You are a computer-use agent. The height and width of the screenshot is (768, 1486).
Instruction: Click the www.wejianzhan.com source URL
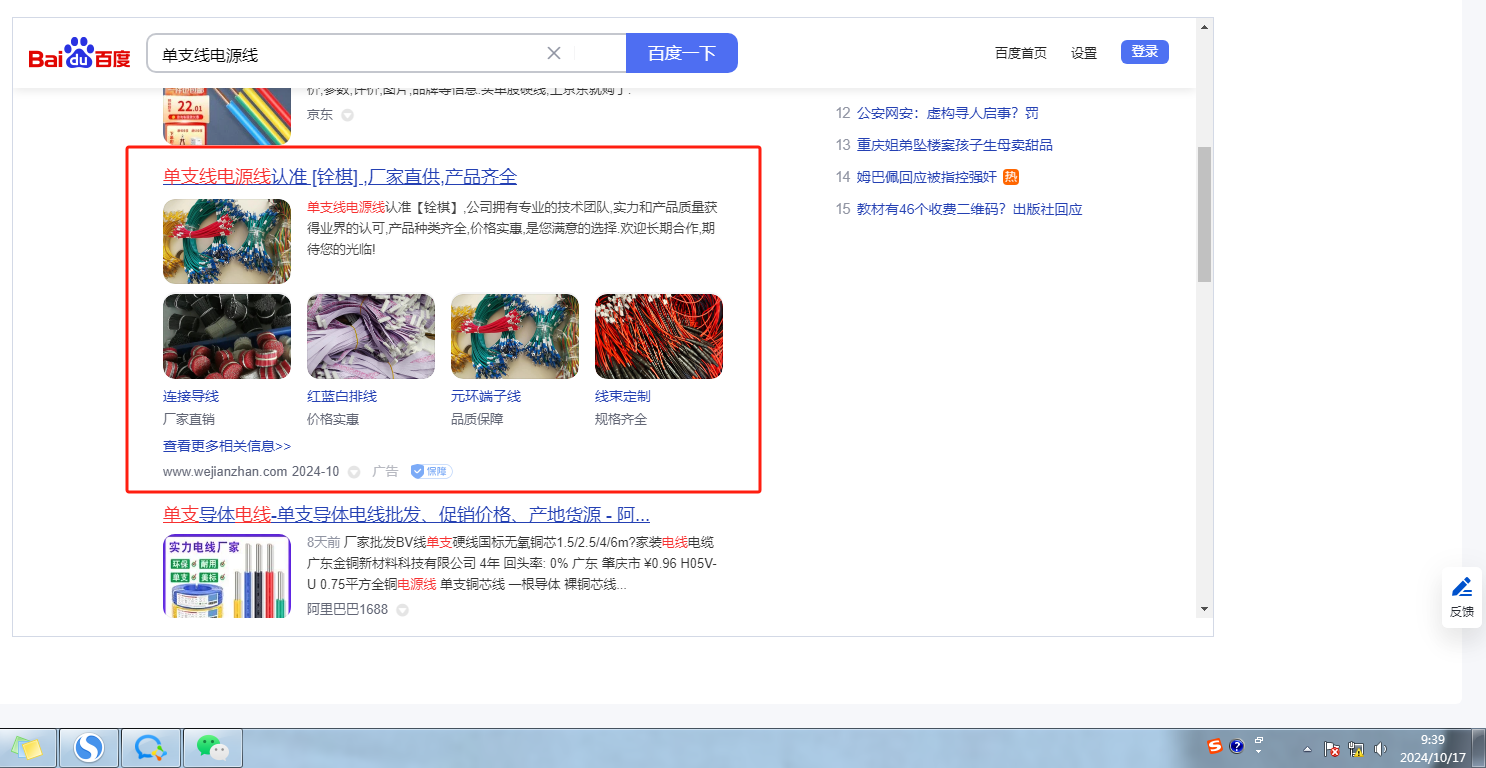pyautogui.click(x=225, y=471)
